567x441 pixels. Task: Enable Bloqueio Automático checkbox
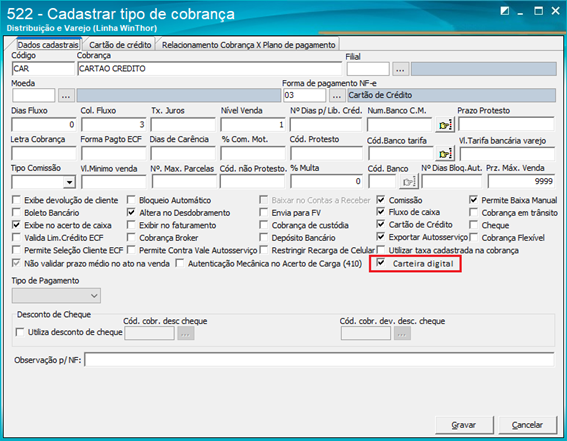click(x=131, y=200)
